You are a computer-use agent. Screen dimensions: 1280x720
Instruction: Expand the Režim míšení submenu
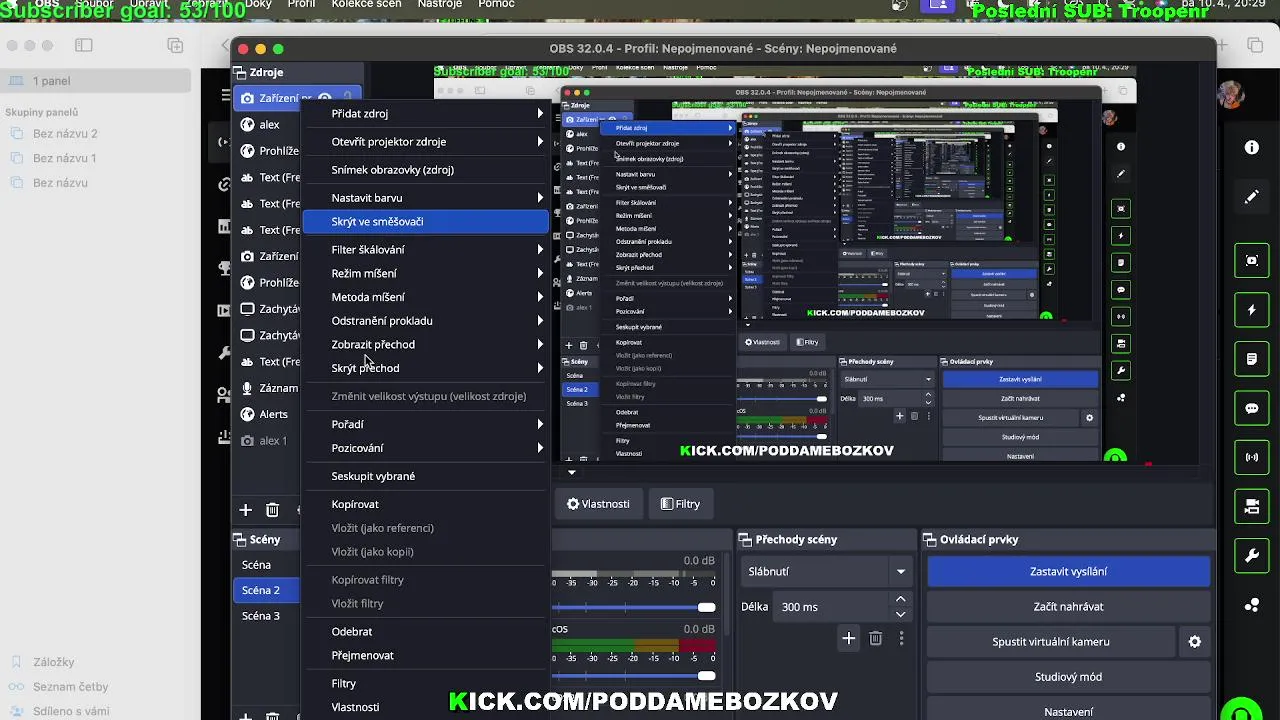pos(425,273)
